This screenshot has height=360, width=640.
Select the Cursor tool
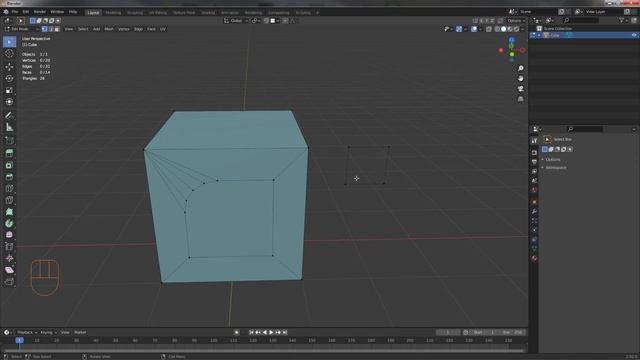point(9,53)
